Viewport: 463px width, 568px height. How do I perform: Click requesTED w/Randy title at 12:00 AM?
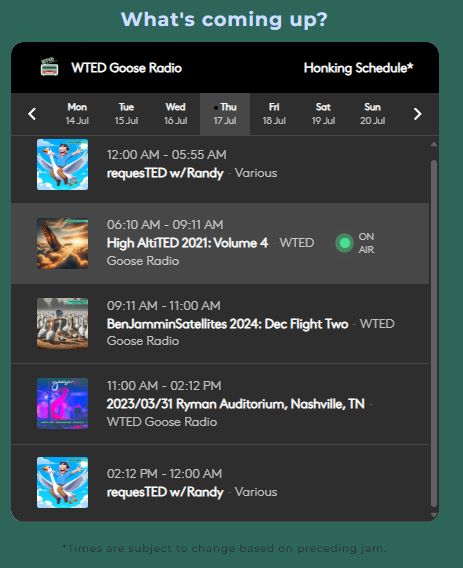(165, 173)
